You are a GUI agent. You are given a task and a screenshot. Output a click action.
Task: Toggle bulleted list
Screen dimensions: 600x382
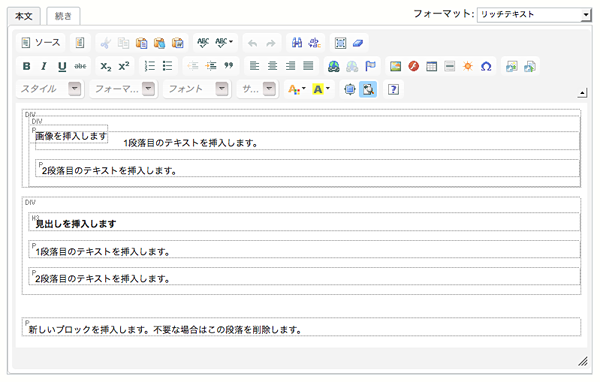point(167,66)
